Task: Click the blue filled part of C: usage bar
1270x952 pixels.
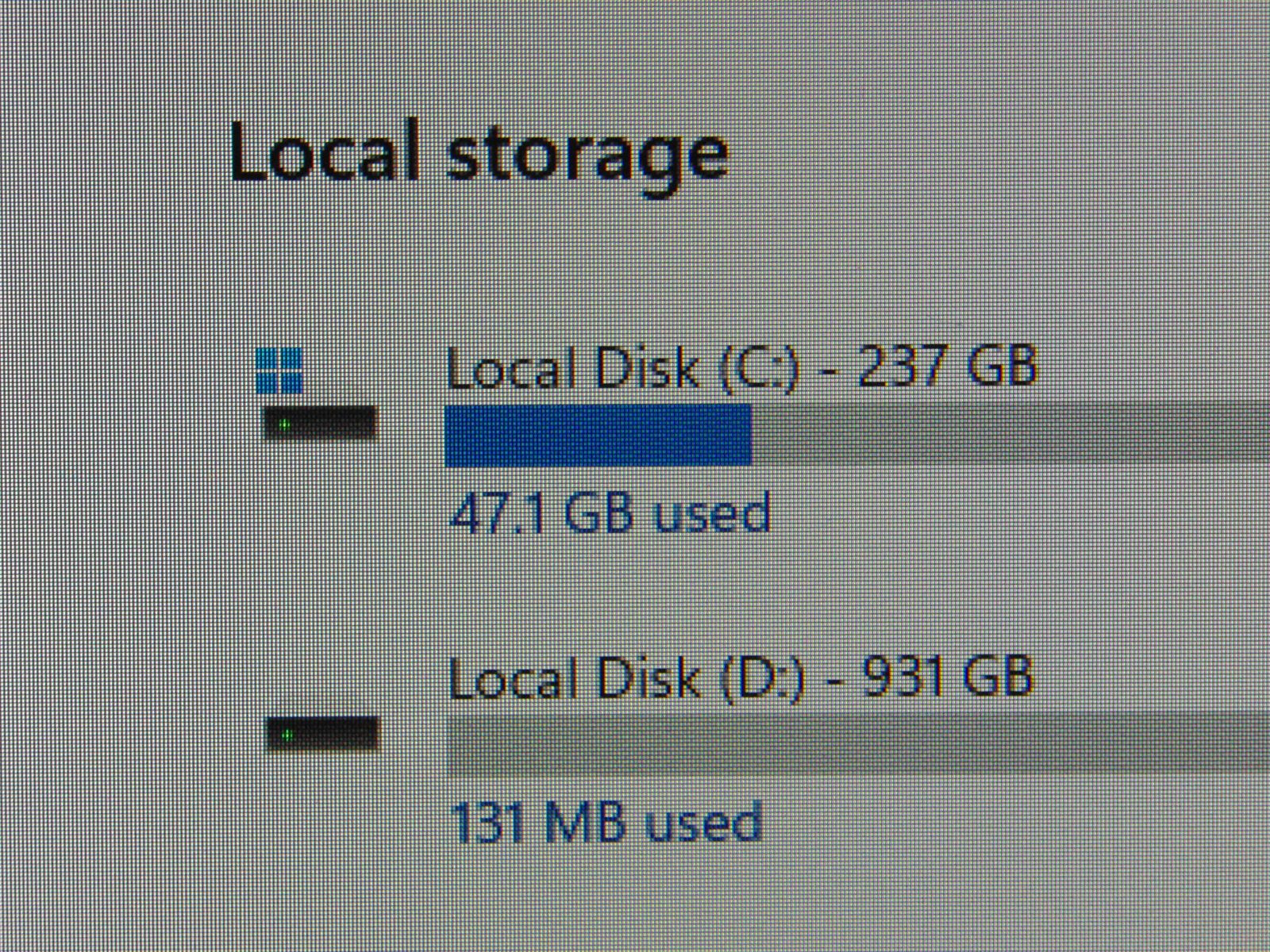Action: [598, 434]
